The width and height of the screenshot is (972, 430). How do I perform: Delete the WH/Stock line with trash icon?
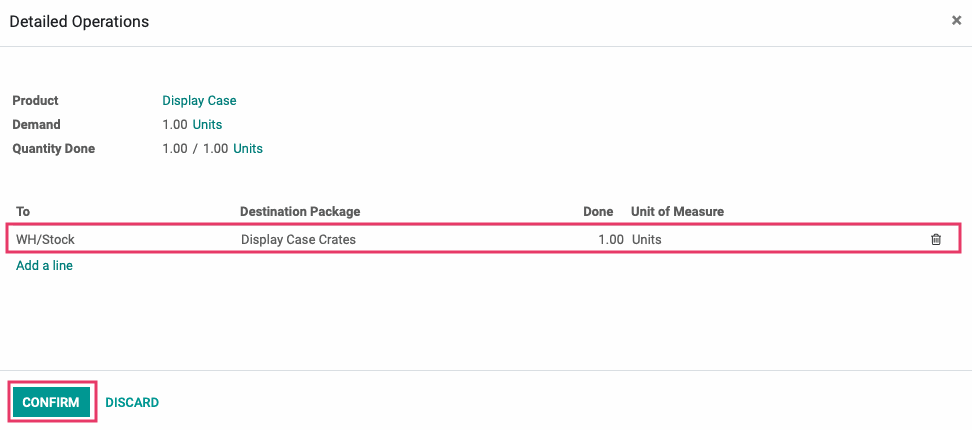[936, 239]
